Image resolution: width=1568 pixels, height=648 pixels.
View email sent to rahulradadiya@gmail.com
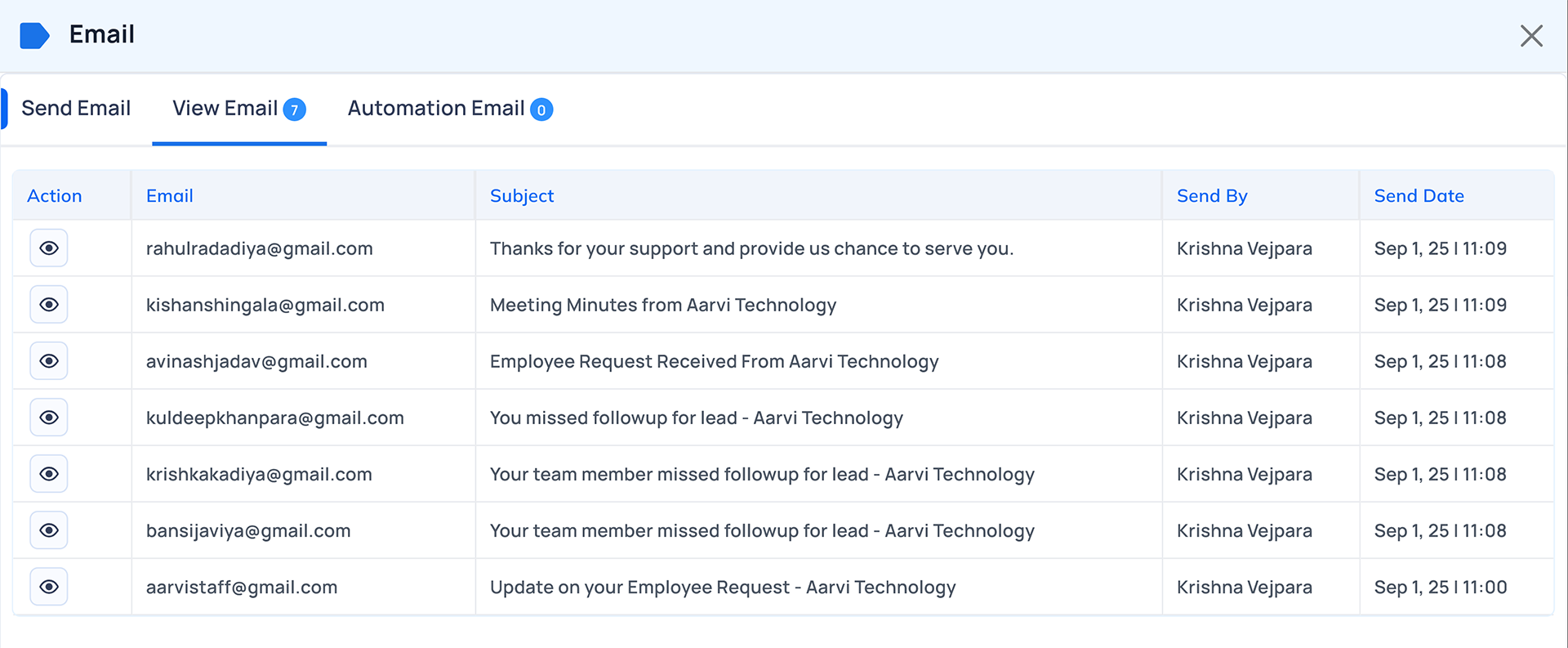[x=49, y=248]
